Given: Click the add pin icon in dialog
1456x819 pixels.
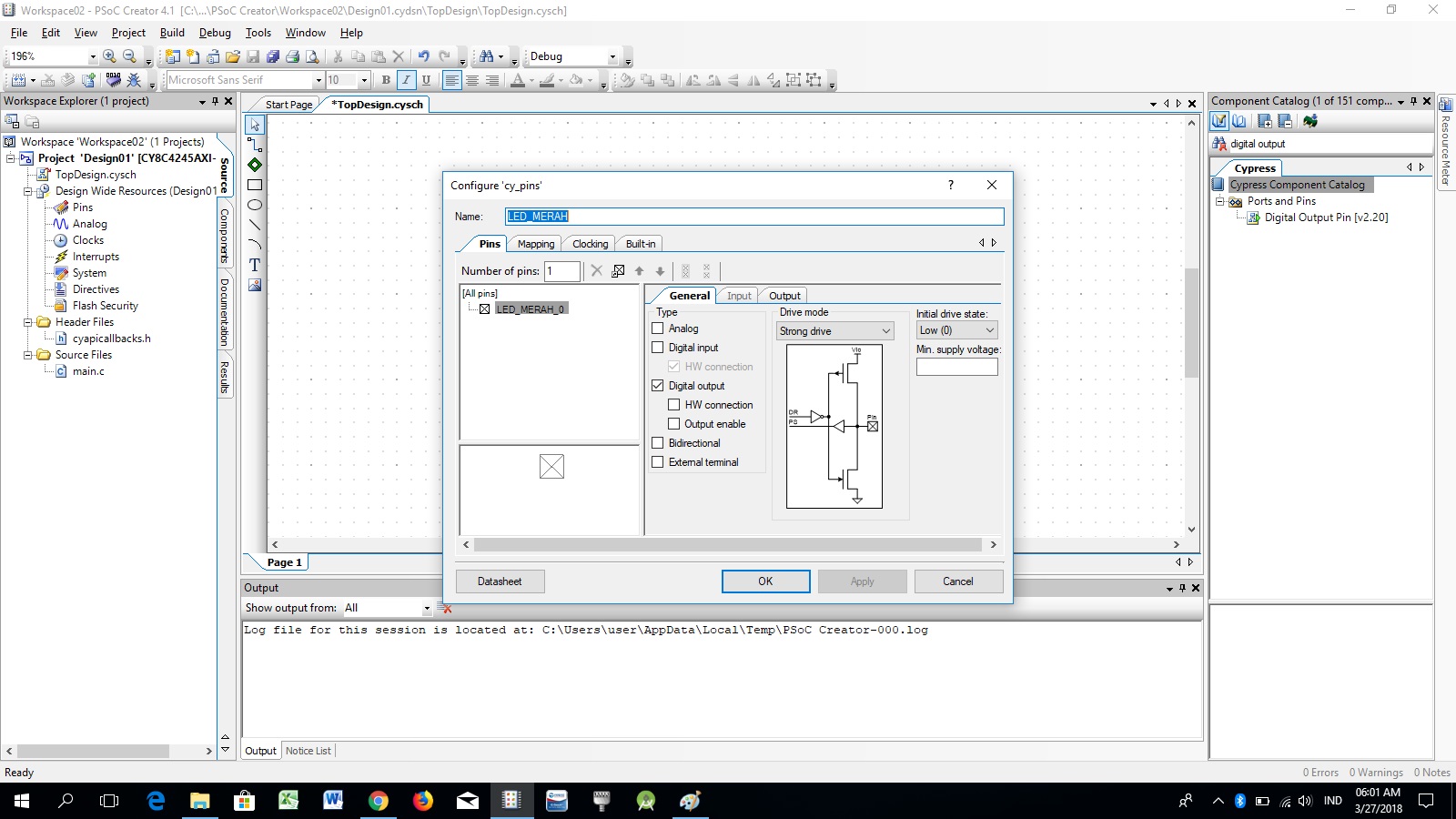Looking at the screenshot, I should pos(618,271).
